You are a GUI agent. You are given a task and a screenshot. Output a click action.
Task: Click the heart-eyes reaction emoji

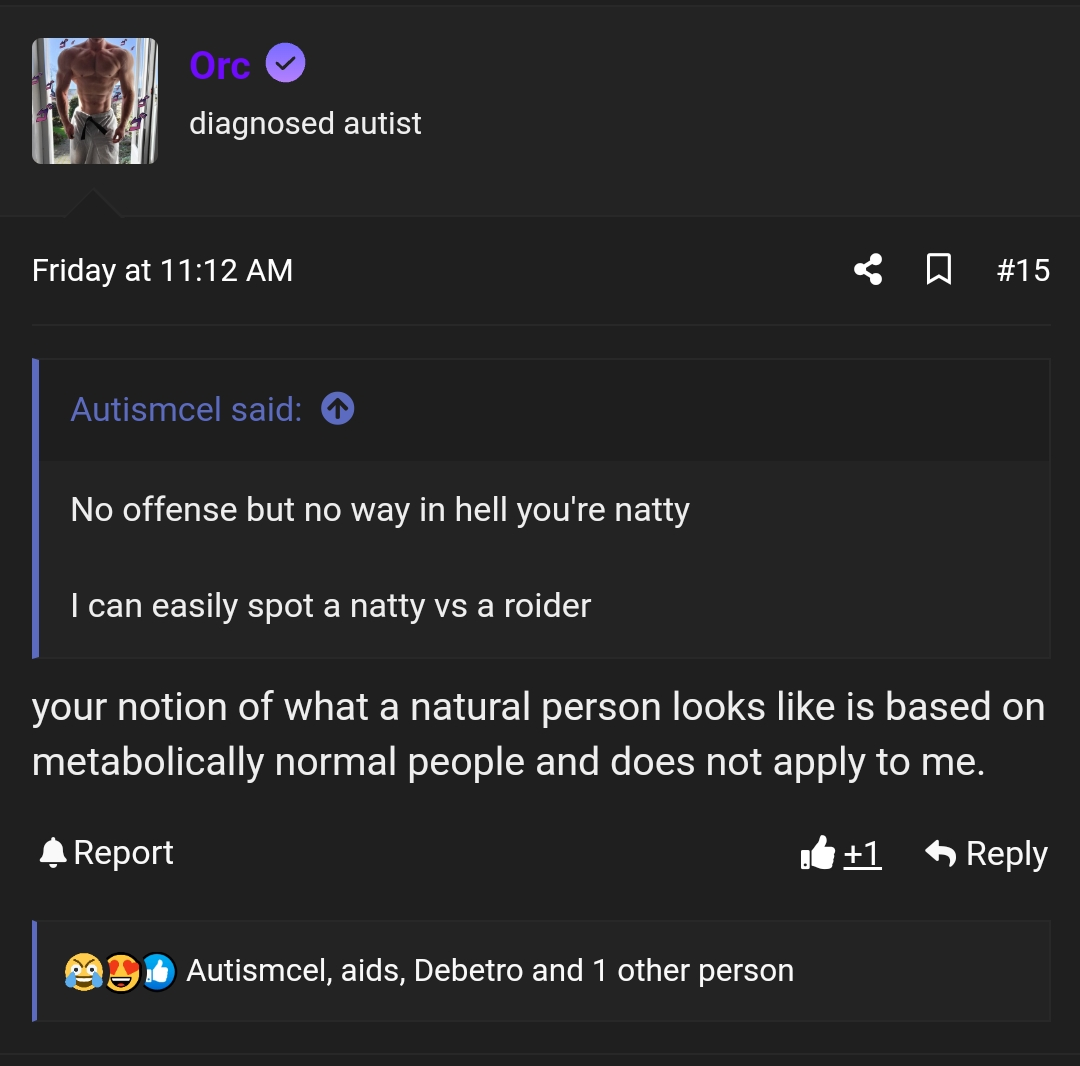[121, 971]
